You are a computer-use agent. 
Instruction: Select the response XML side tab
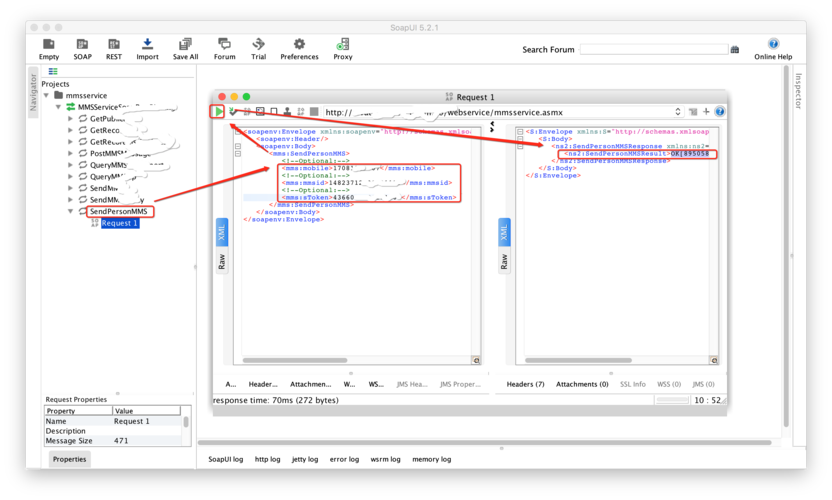[504, 232]
